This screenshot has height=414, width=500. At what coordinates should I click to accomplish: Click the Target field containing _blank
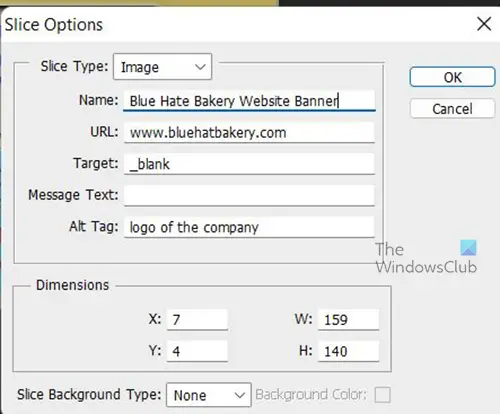[249, 164]
